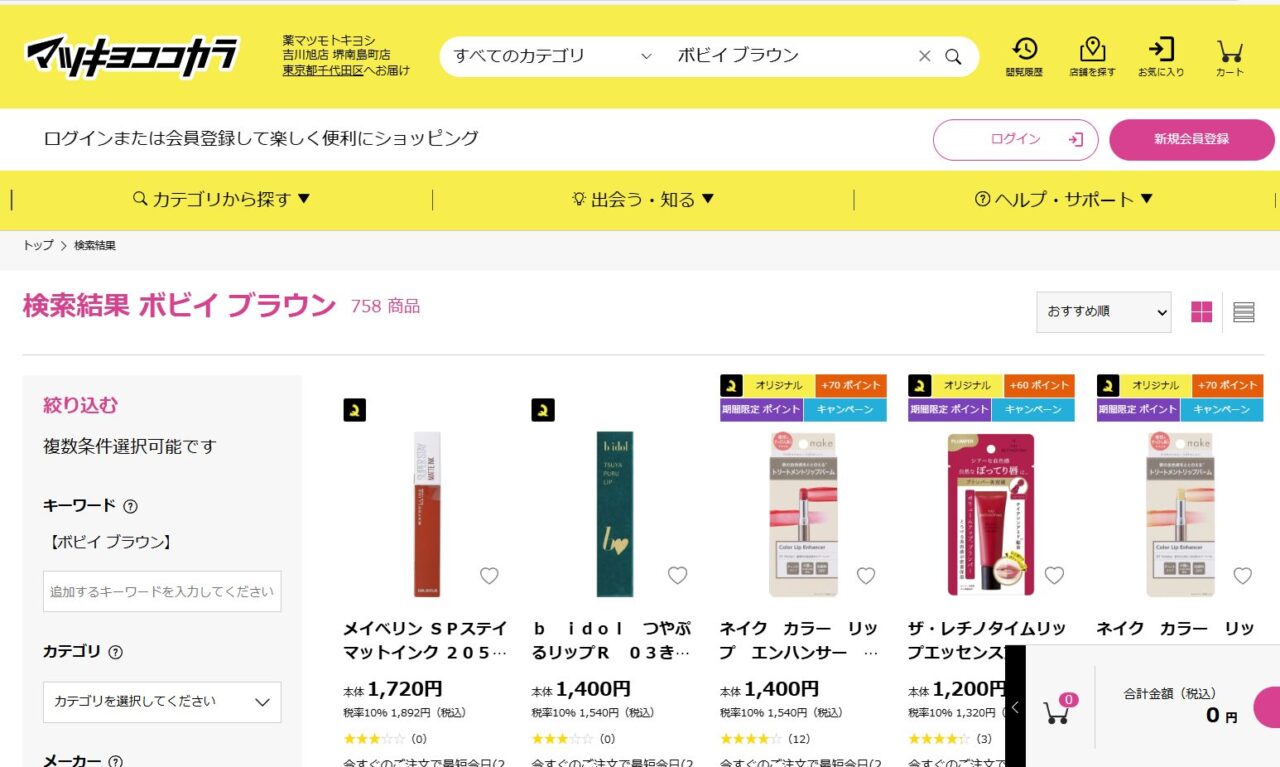Screen dimensions: 1280x767
Task: Favorite the メイベリン SPステイ product heart
Action: click(x=489, y=575)
